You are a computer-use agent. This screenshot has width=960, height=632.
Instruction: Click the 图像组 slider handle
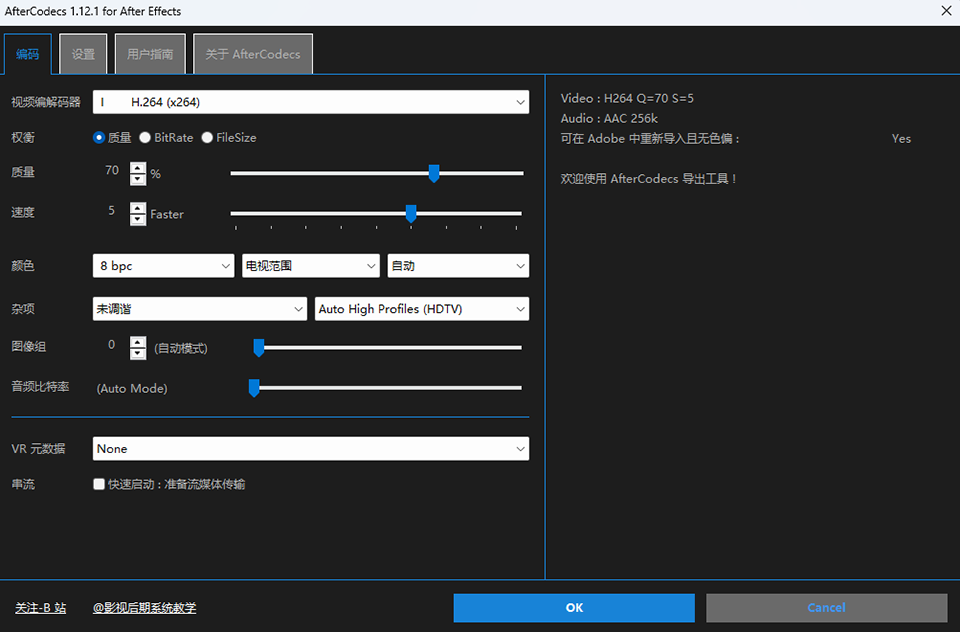tap(259, 348)
